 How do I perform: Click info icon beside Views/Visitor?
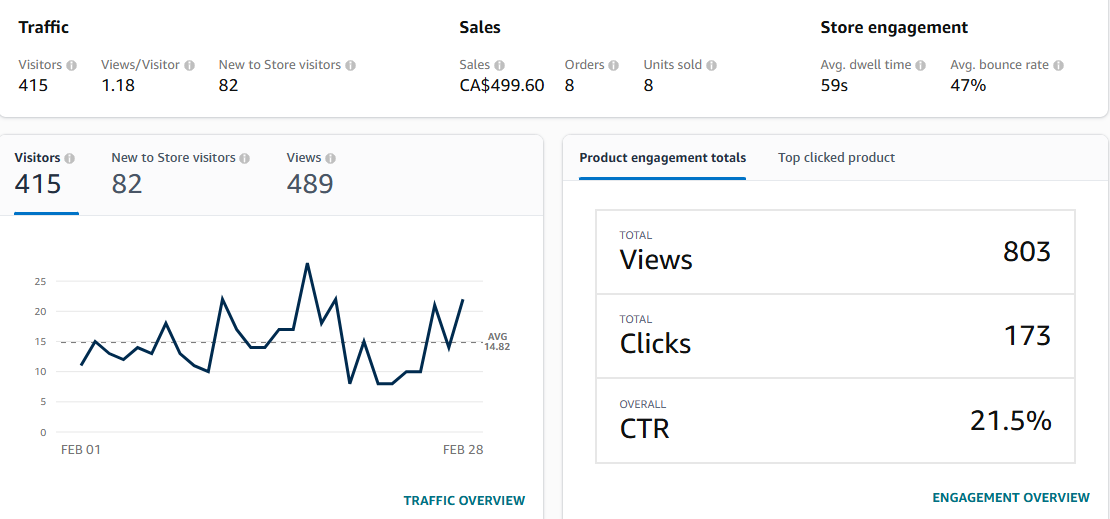tap(190, 65)
